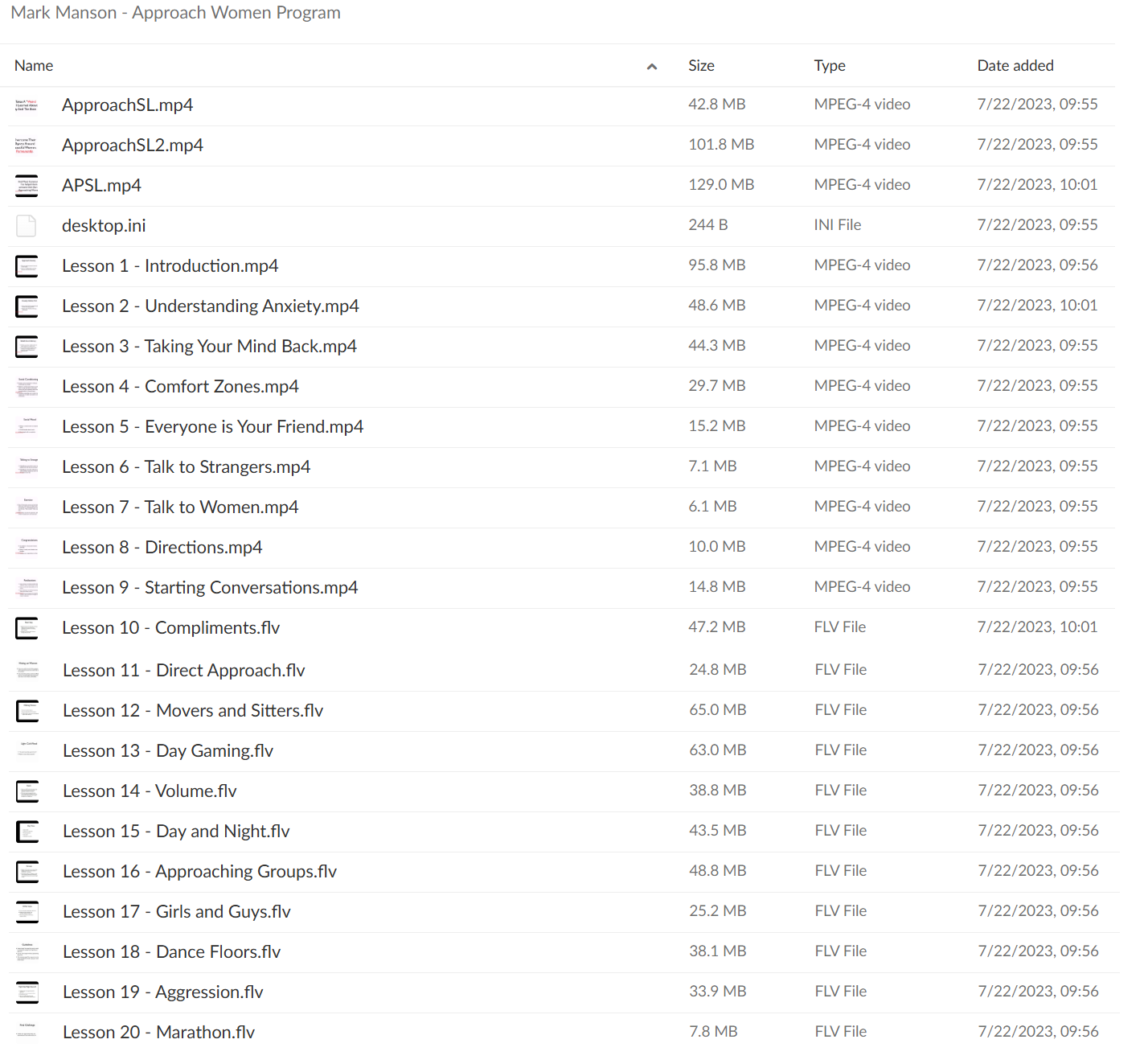Image resolution: width=1144 pixels, height=1064 pixels.
Task: Click the 65.0 MB size cell
Action: [718, 710]
